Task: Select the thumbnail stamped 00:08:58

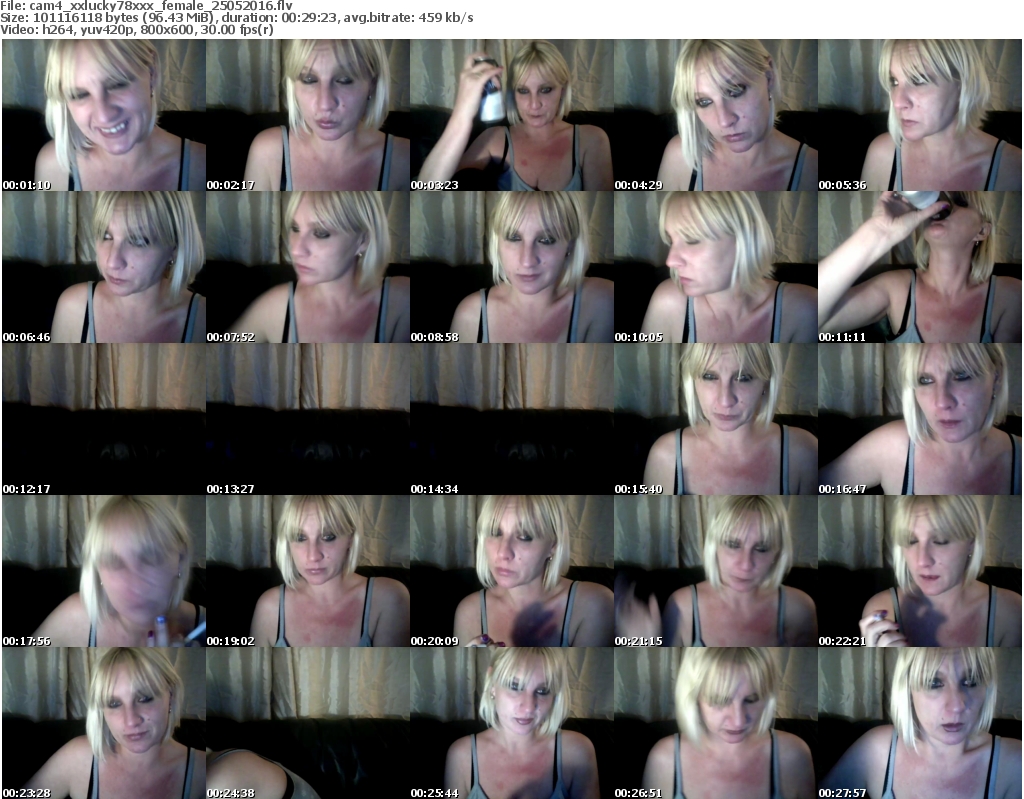Action: [x=511, y=267]
